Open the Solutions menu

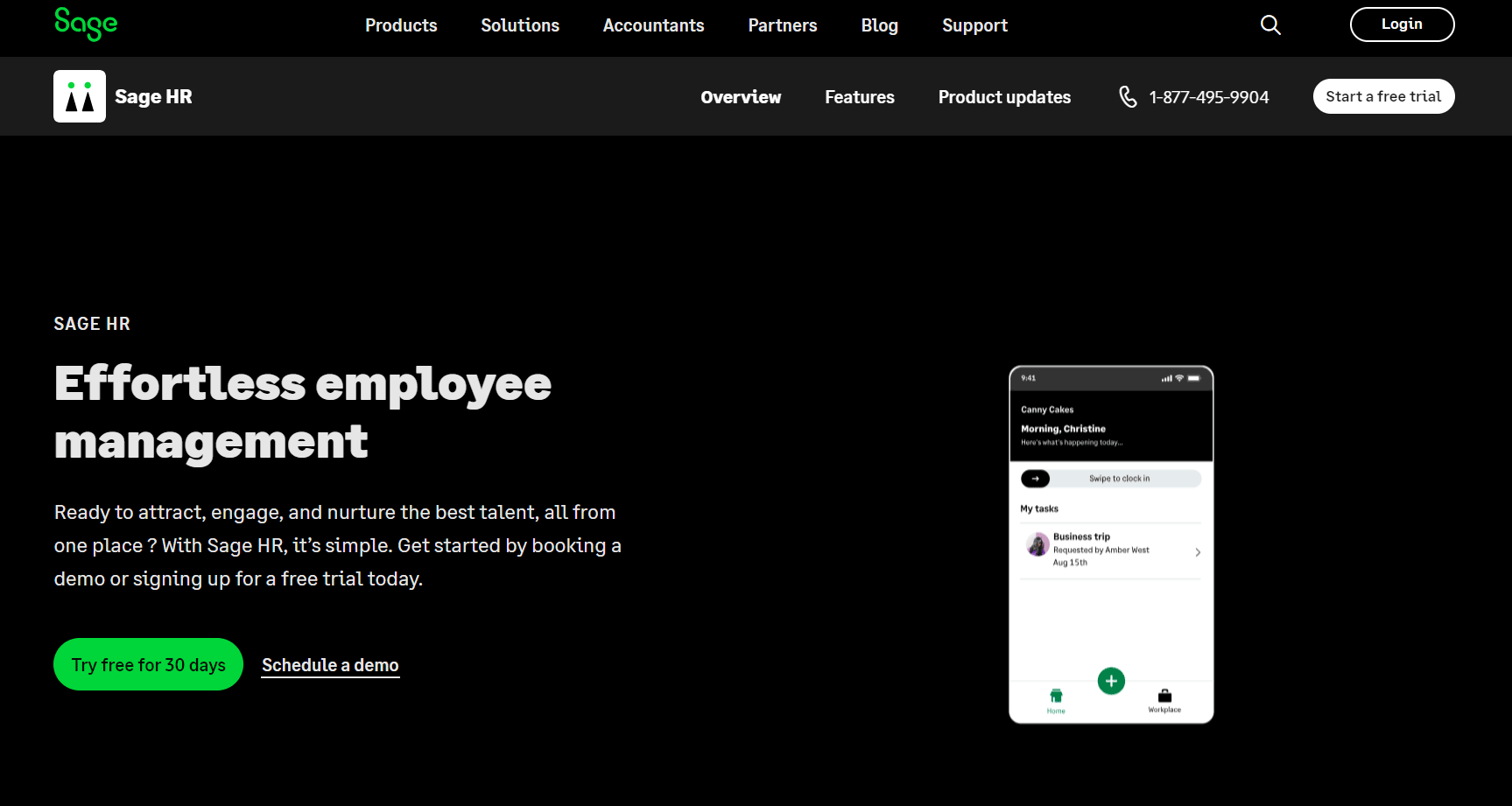tap(520, 25)
